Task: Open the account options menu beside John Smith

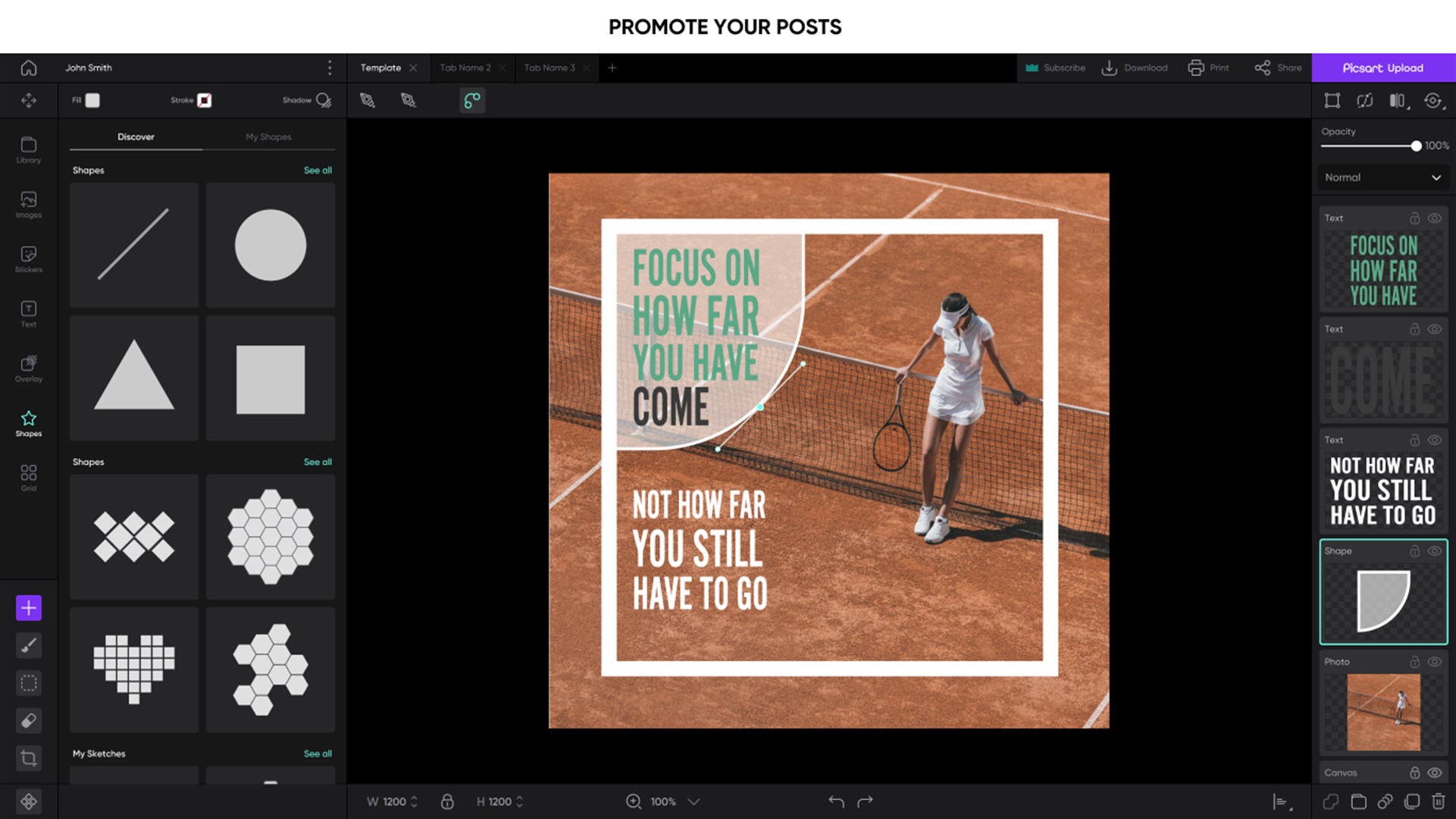Action: (x=330, y=67)
